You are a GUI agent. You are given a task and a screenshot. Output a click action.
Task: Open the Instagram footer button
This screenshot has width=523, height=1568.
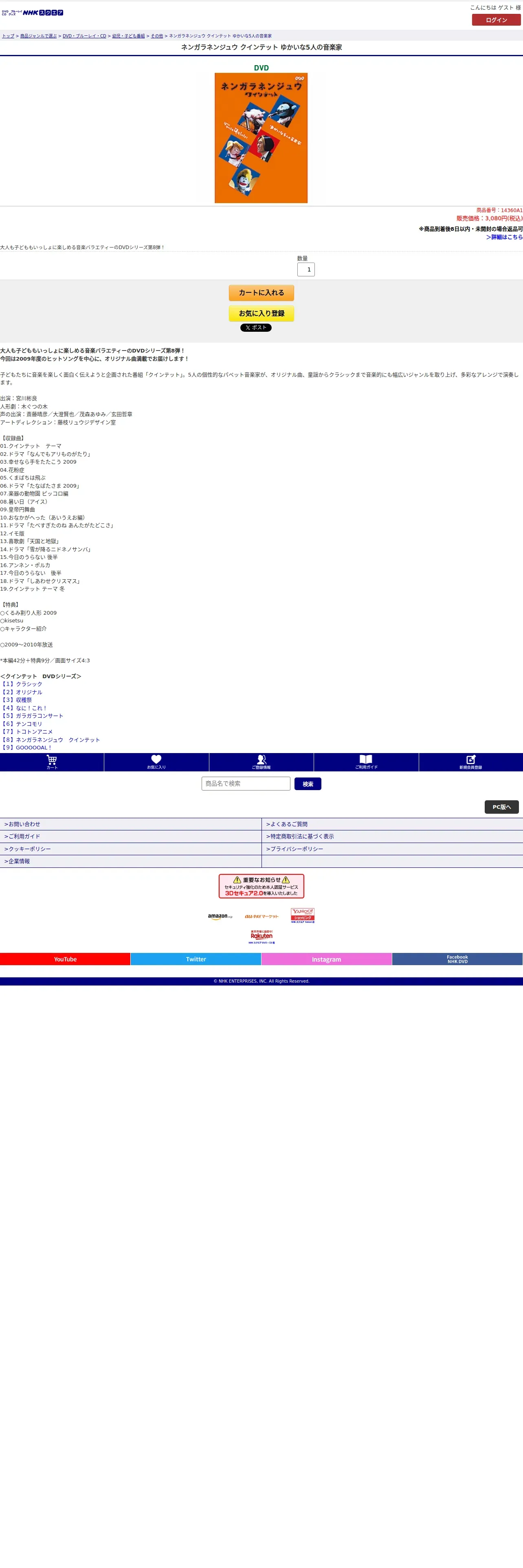coord(326,959)
